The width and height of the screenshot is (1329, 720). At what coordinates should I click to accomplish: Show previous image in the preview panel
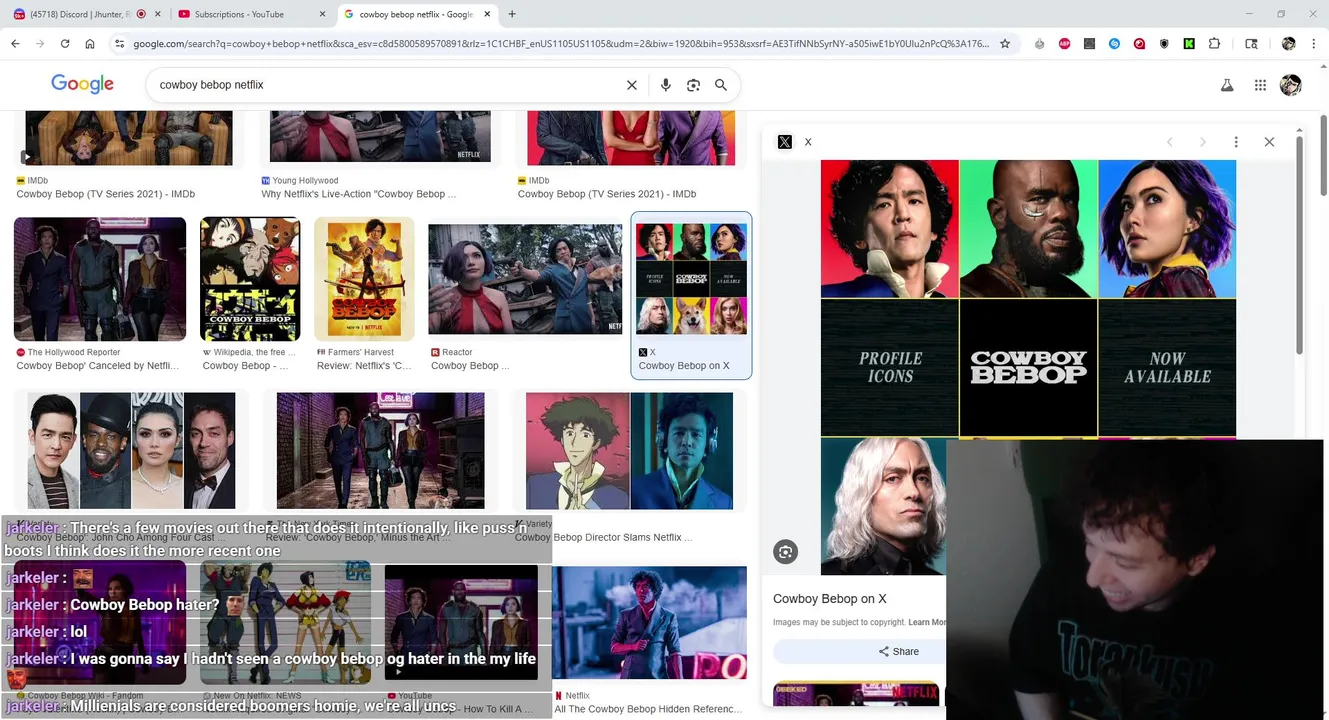point(1169,142)
